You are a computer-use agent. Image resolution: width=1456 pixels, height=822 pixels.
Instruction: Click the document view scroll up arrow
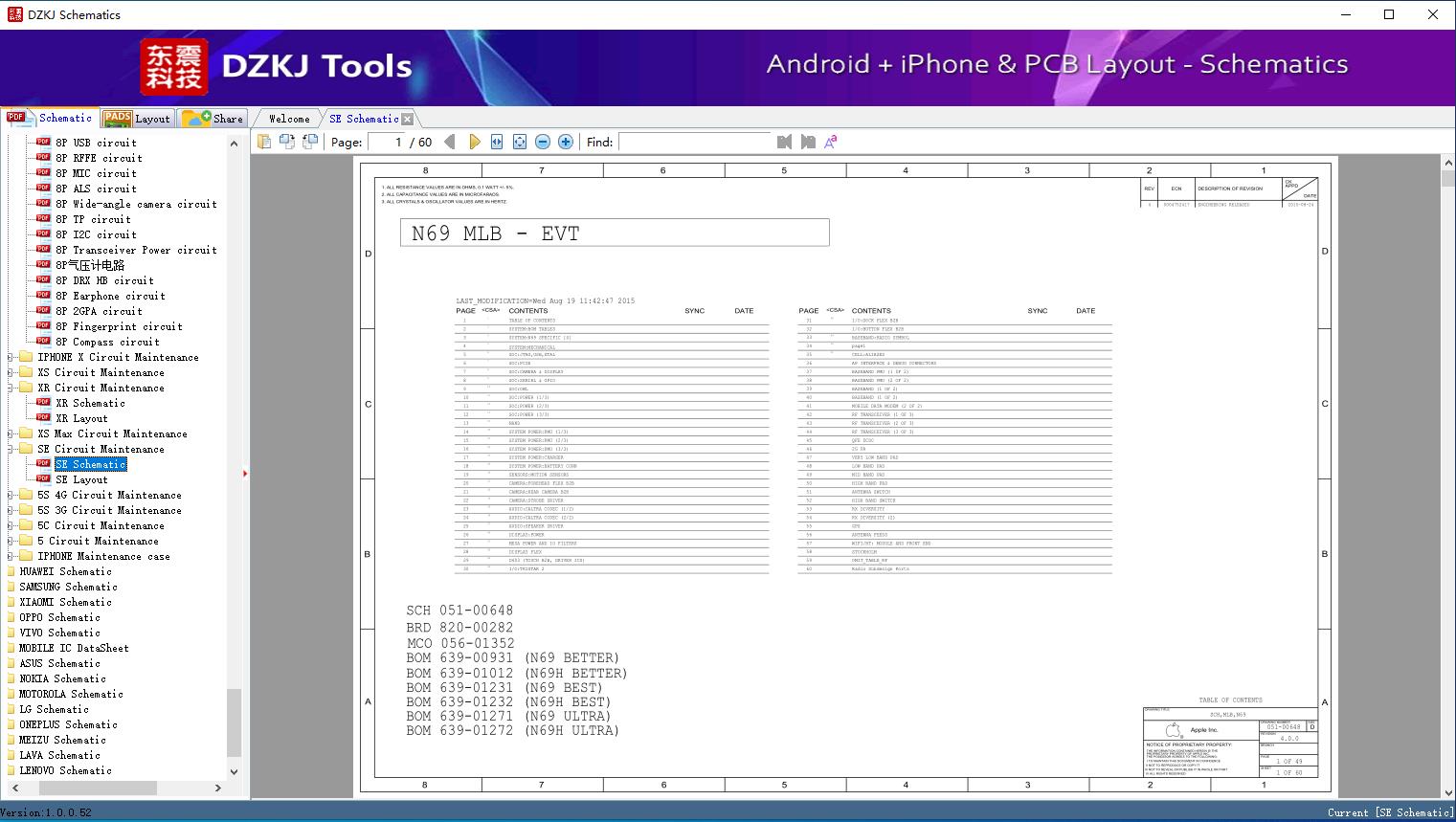pyautogui.click(x=1447, y=165)
